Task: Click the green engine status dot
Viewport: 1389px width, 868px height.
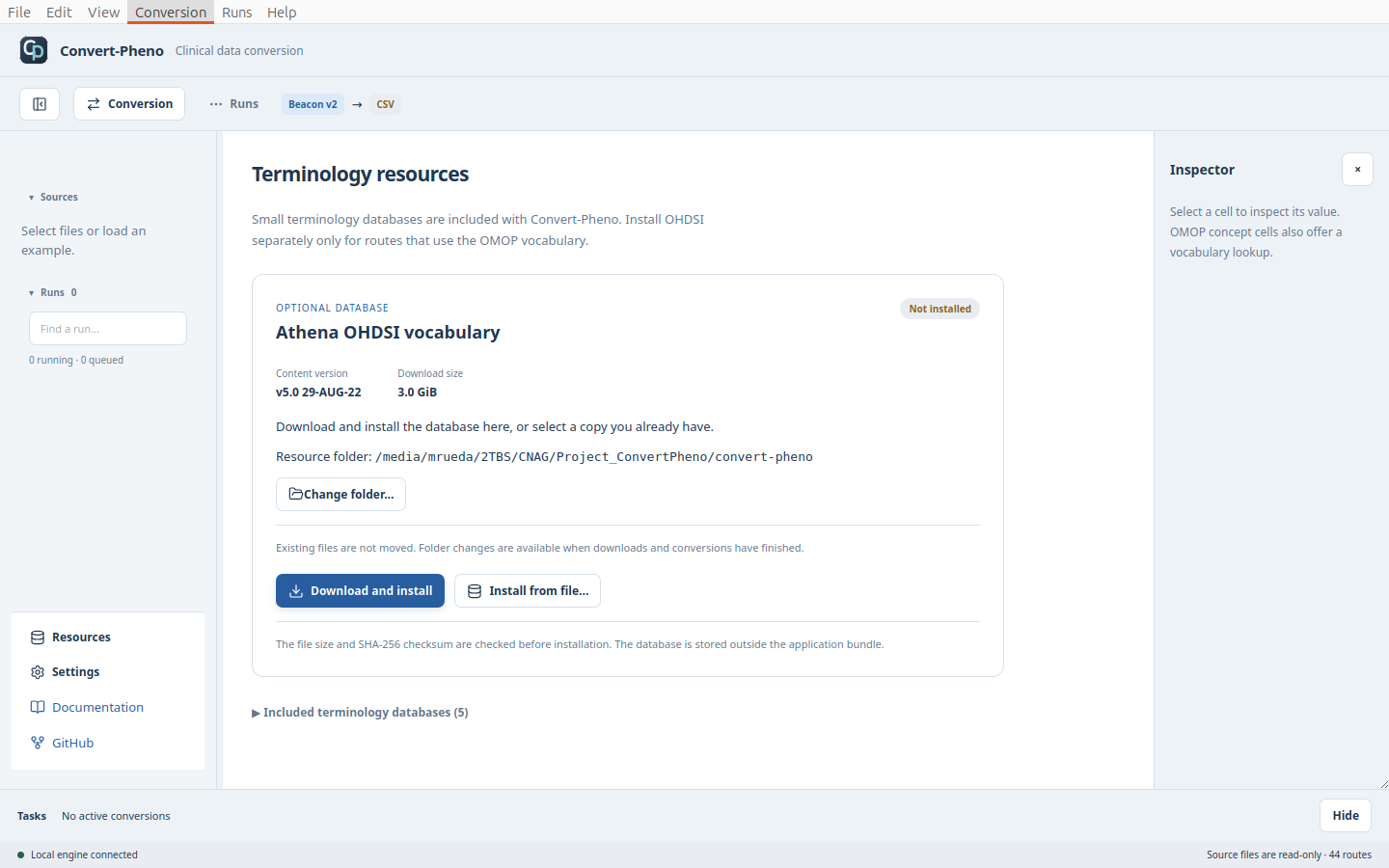Action: coord(20,855)
